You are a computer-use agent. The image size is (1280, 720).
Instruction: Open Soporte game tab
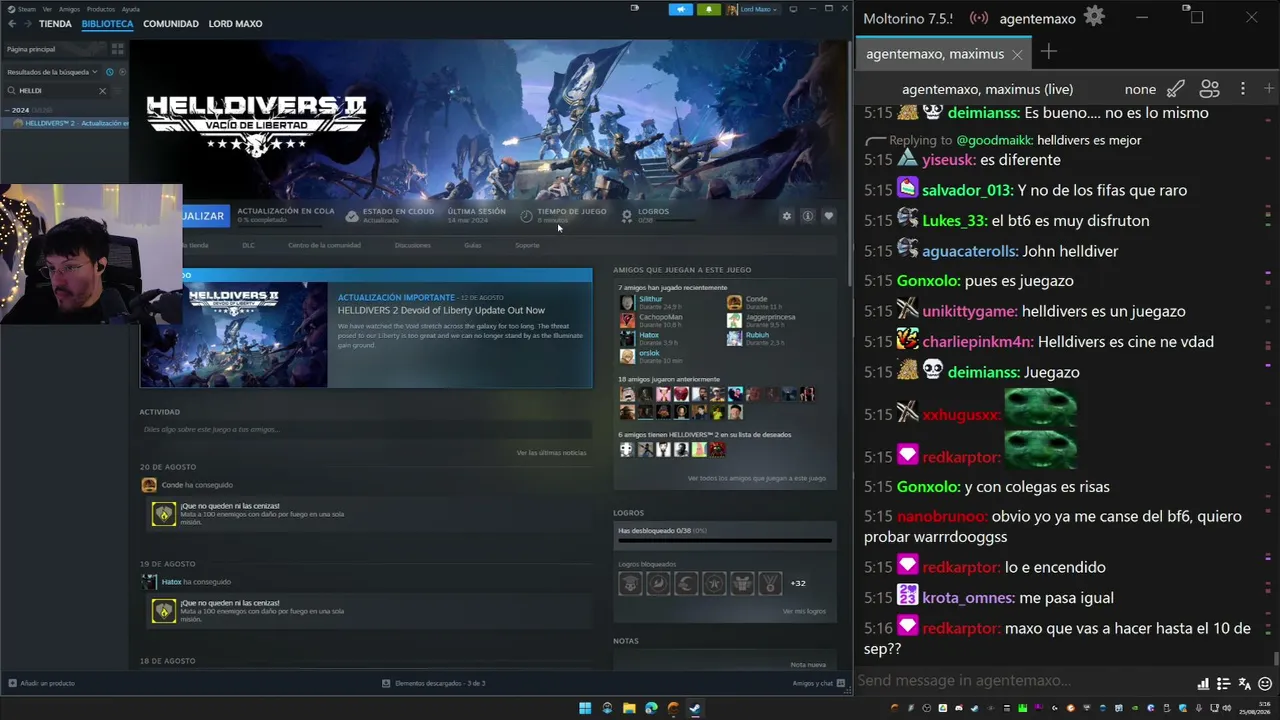pos(527,245)
